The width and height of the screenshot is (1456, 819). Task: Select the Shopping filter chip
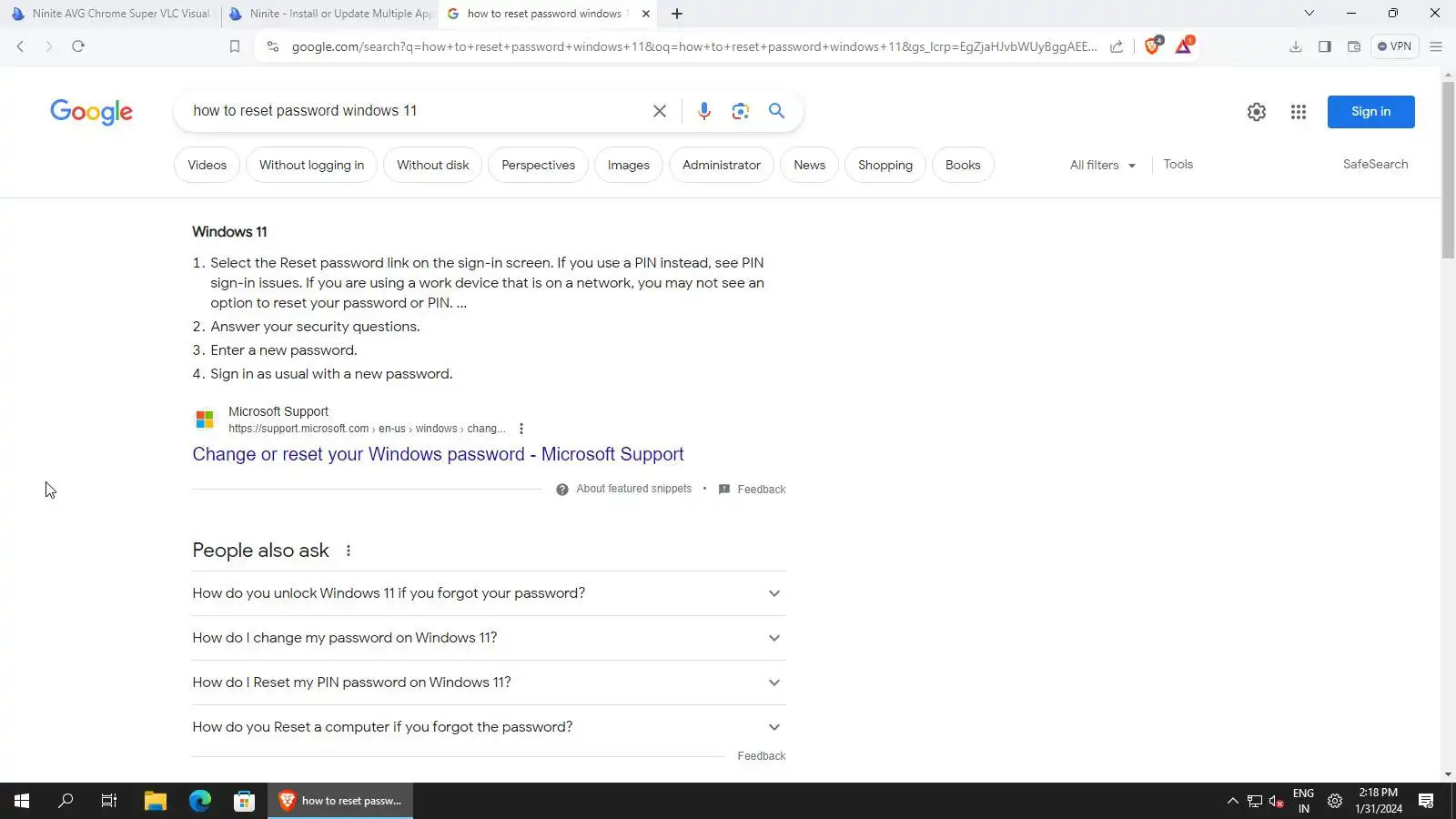click(885, 165)
